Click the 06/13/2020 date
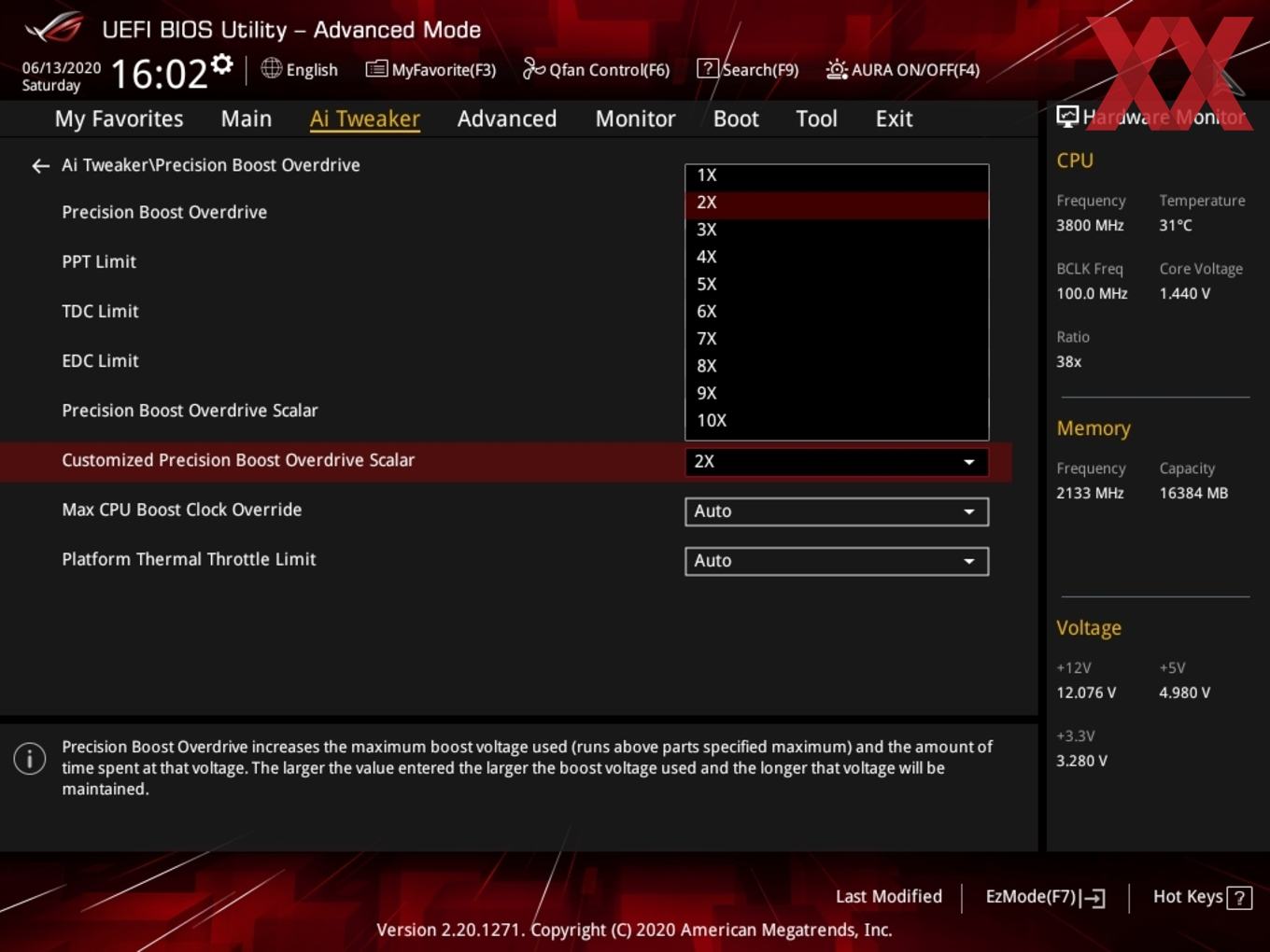The image size is (1270, 952). click(62, 68)
